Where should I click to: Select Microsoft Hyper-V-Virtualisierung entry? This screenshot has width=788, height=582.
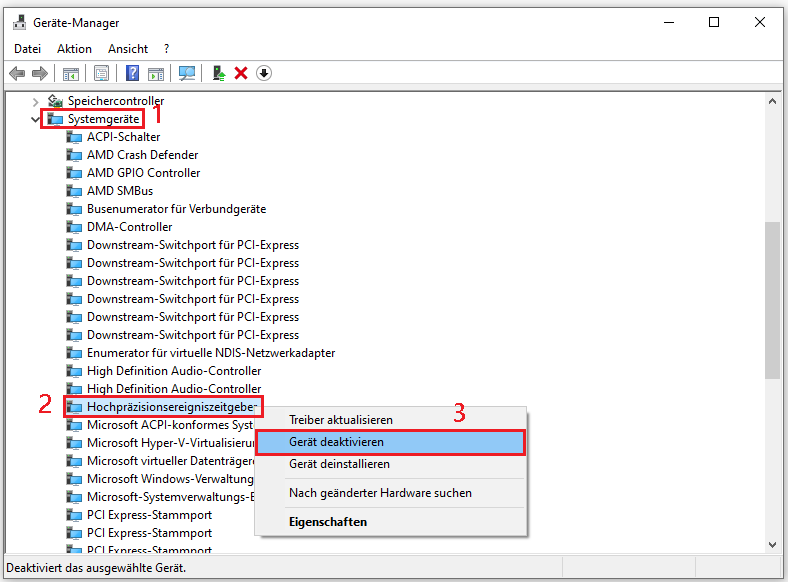pos(171,443)
